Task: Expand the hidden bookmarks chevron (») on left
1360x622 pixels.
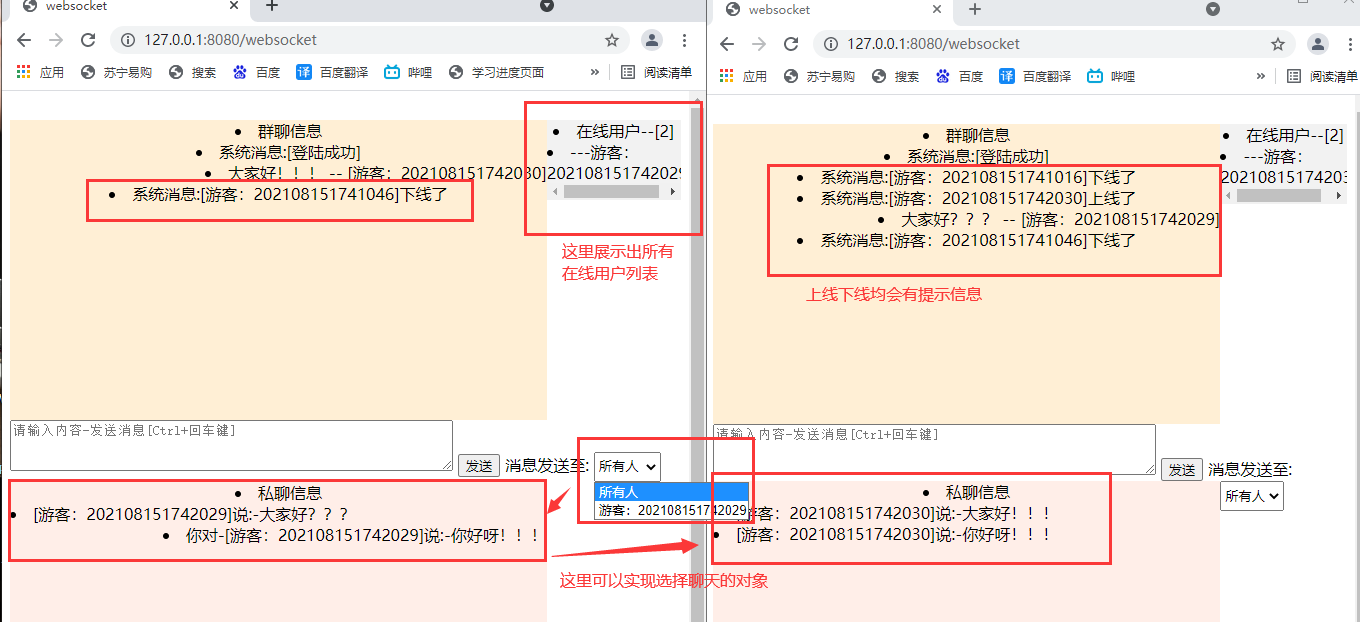Action: tap(594, 71)
